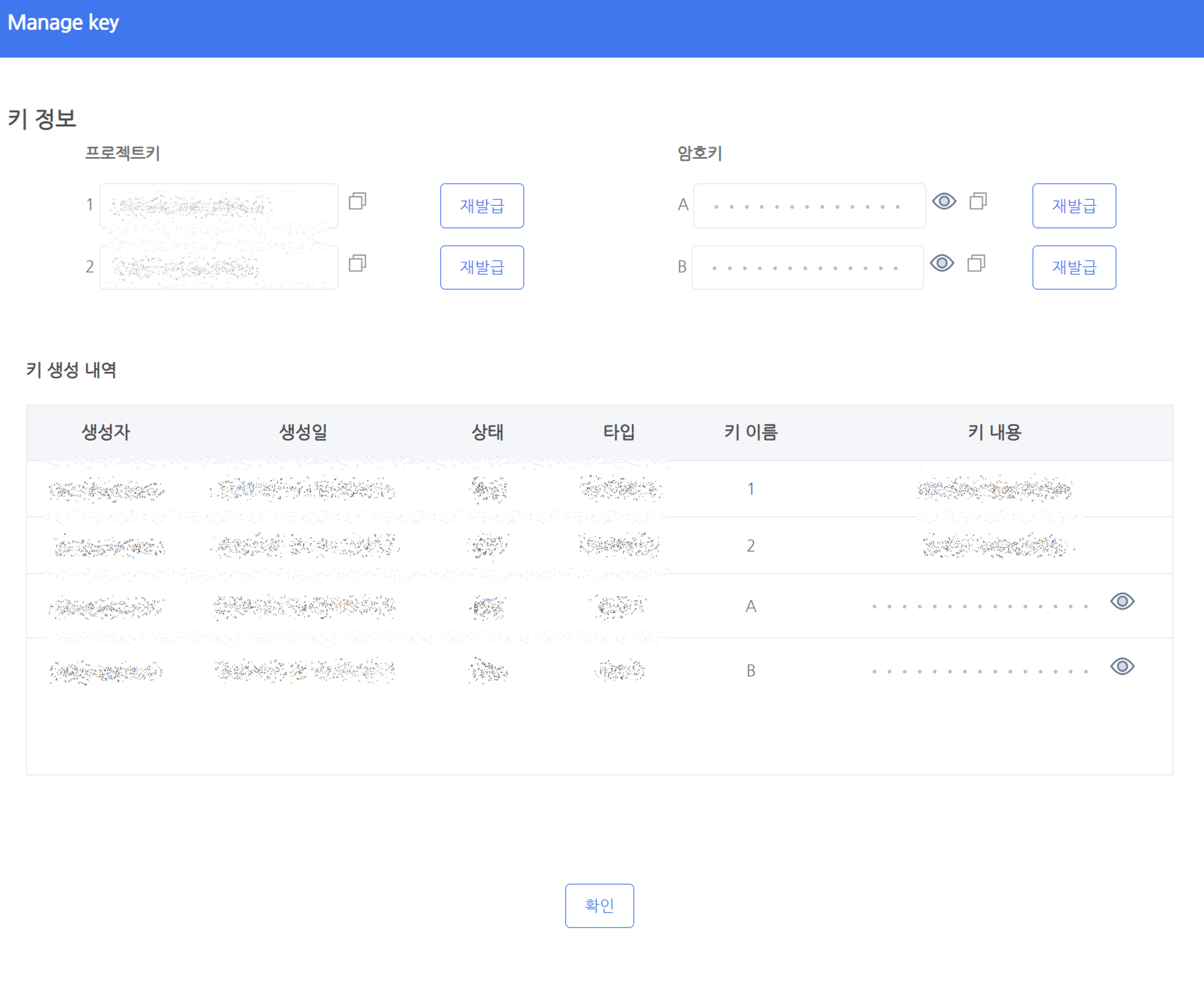Copy project key 1 to clipboard
The image size is (1204, 999).
(x=357, y=201)
